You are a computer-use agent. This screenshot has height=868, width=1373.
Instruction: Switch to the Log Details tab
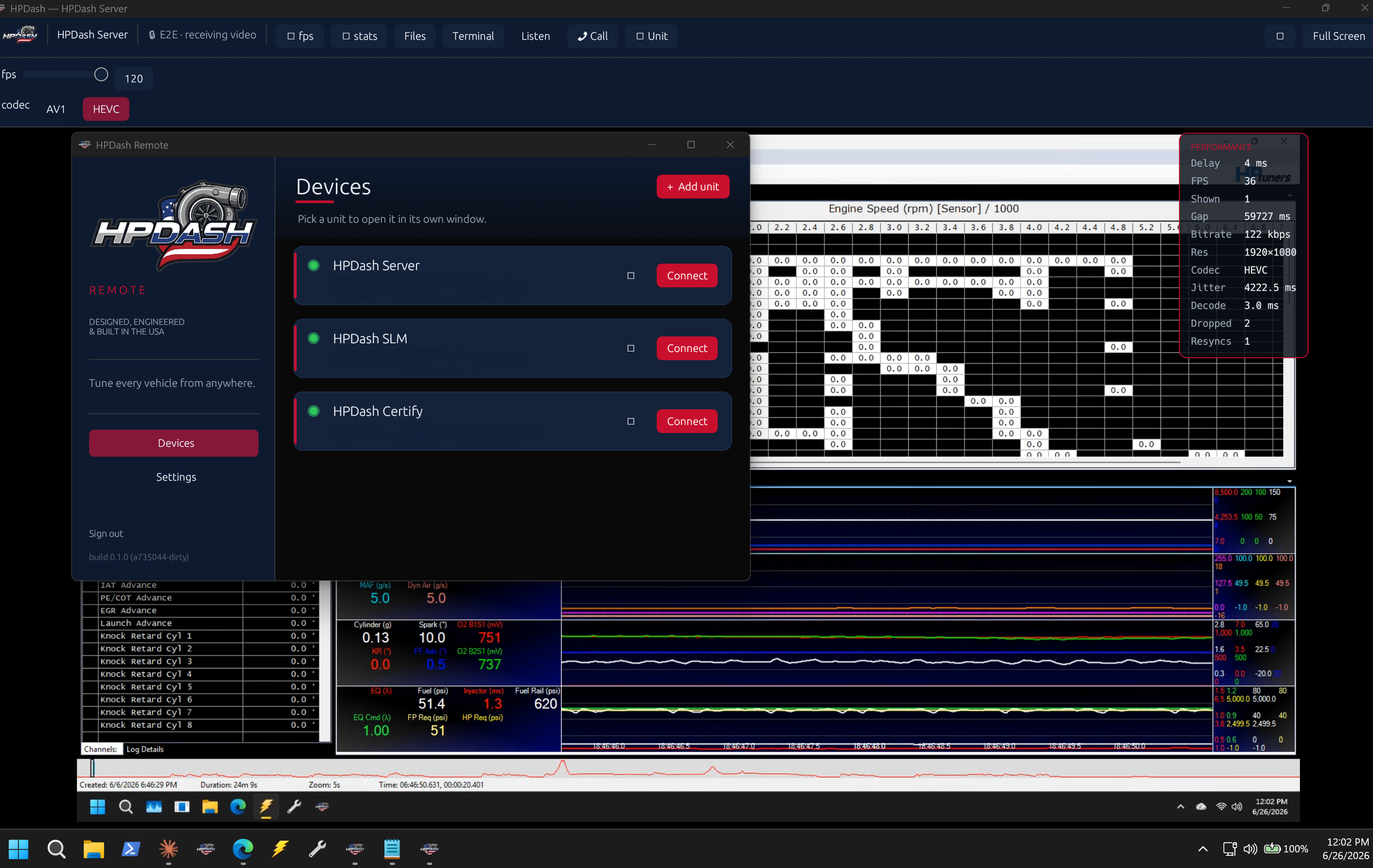click(x=145, y=749)
